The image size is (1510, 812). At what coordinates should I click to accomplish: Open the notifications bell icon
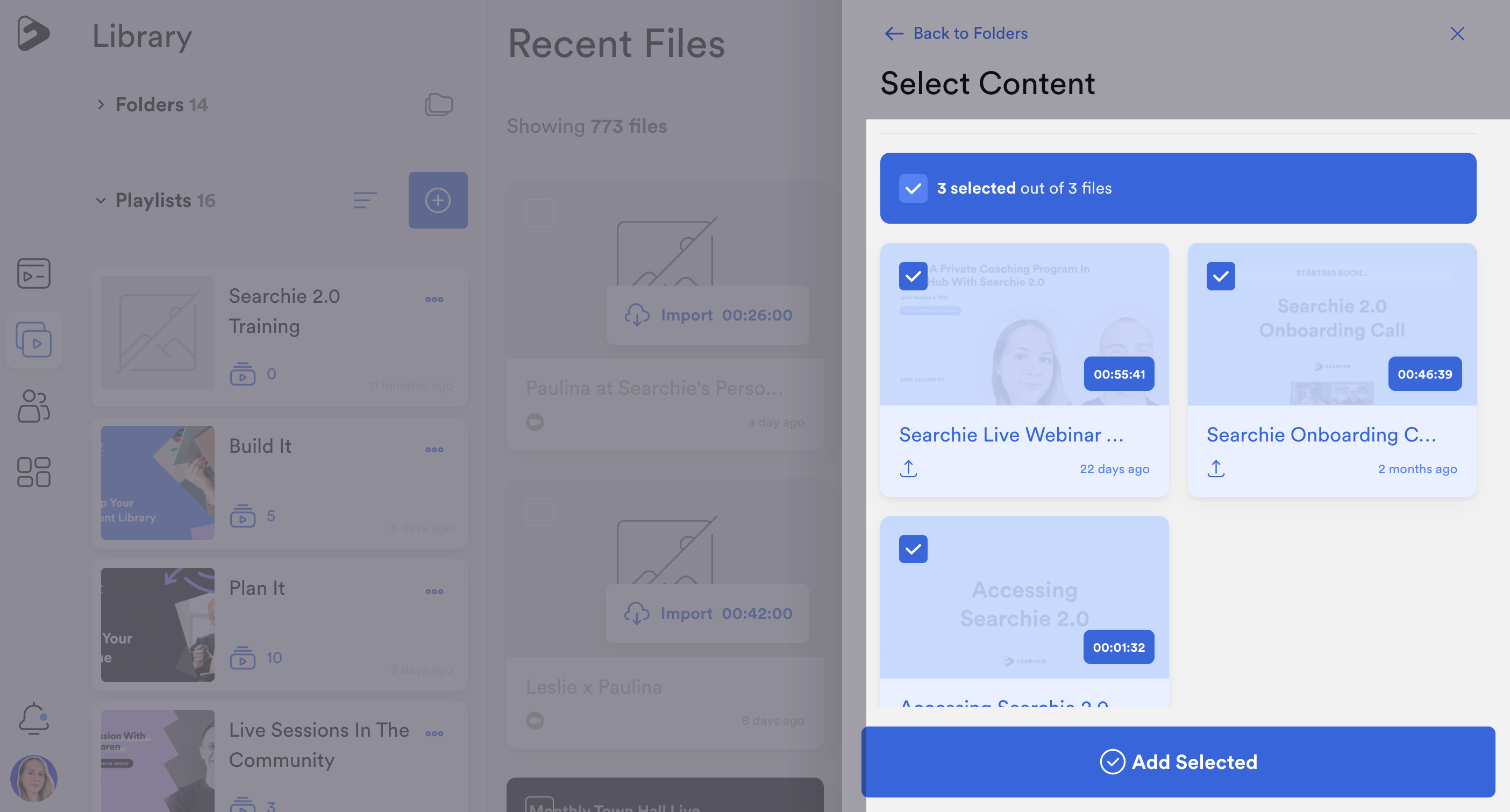tap(33, 719)
